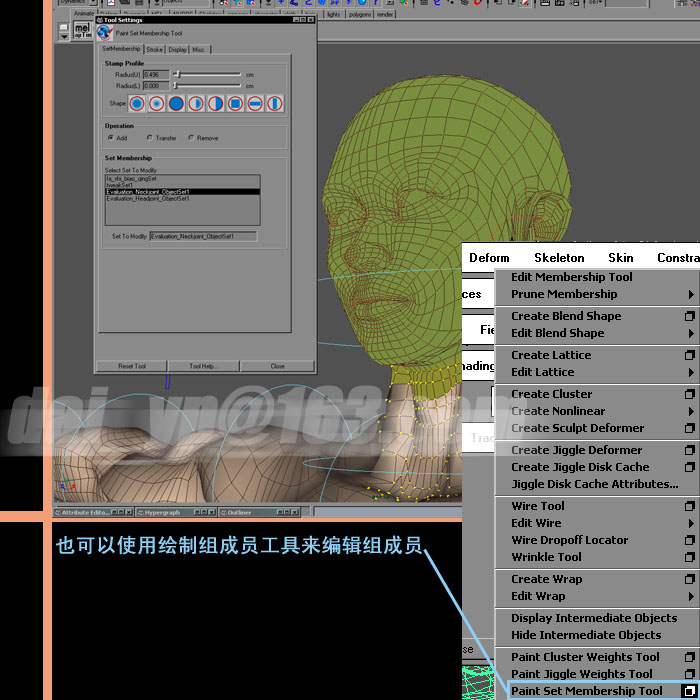Click the Set To Modify text field
The width and height of the screenshot is (700, 700).
[203, 236]
